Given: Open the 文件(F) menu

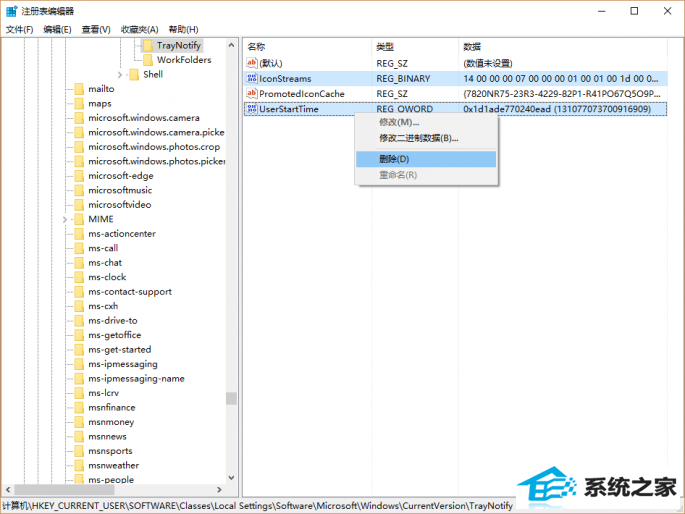Looking at the screenshot, I should tap(19, 29).
